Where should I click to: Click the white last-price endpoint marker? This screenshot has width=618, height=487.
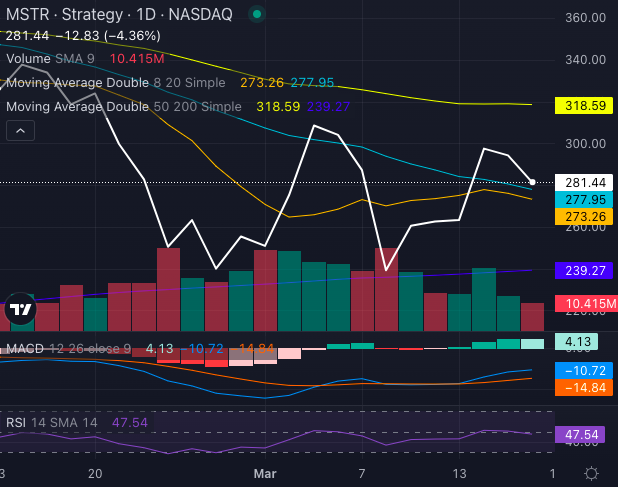coord(533,182)
